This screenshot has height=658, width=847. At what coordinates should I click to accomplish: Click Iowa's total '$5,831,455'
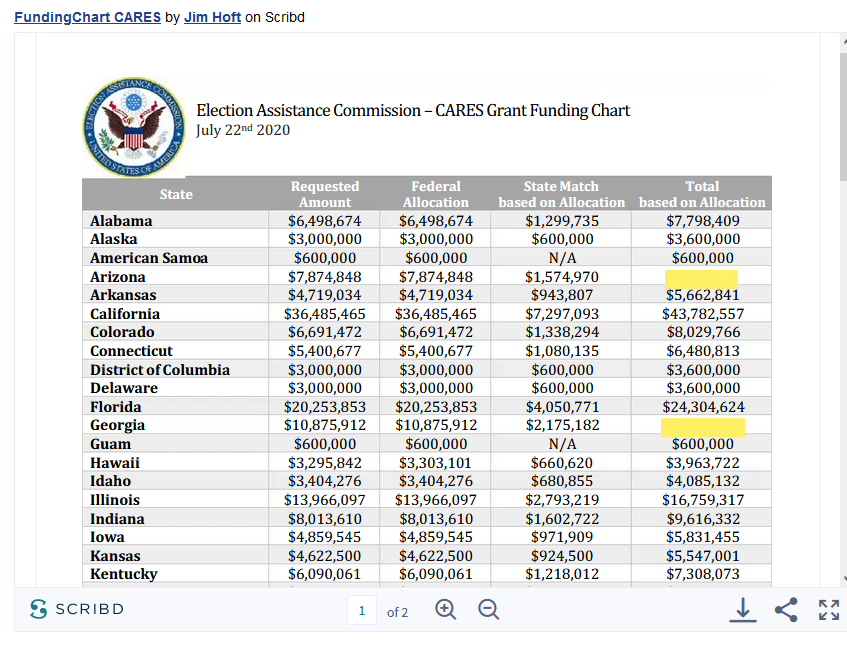point(703,538)
